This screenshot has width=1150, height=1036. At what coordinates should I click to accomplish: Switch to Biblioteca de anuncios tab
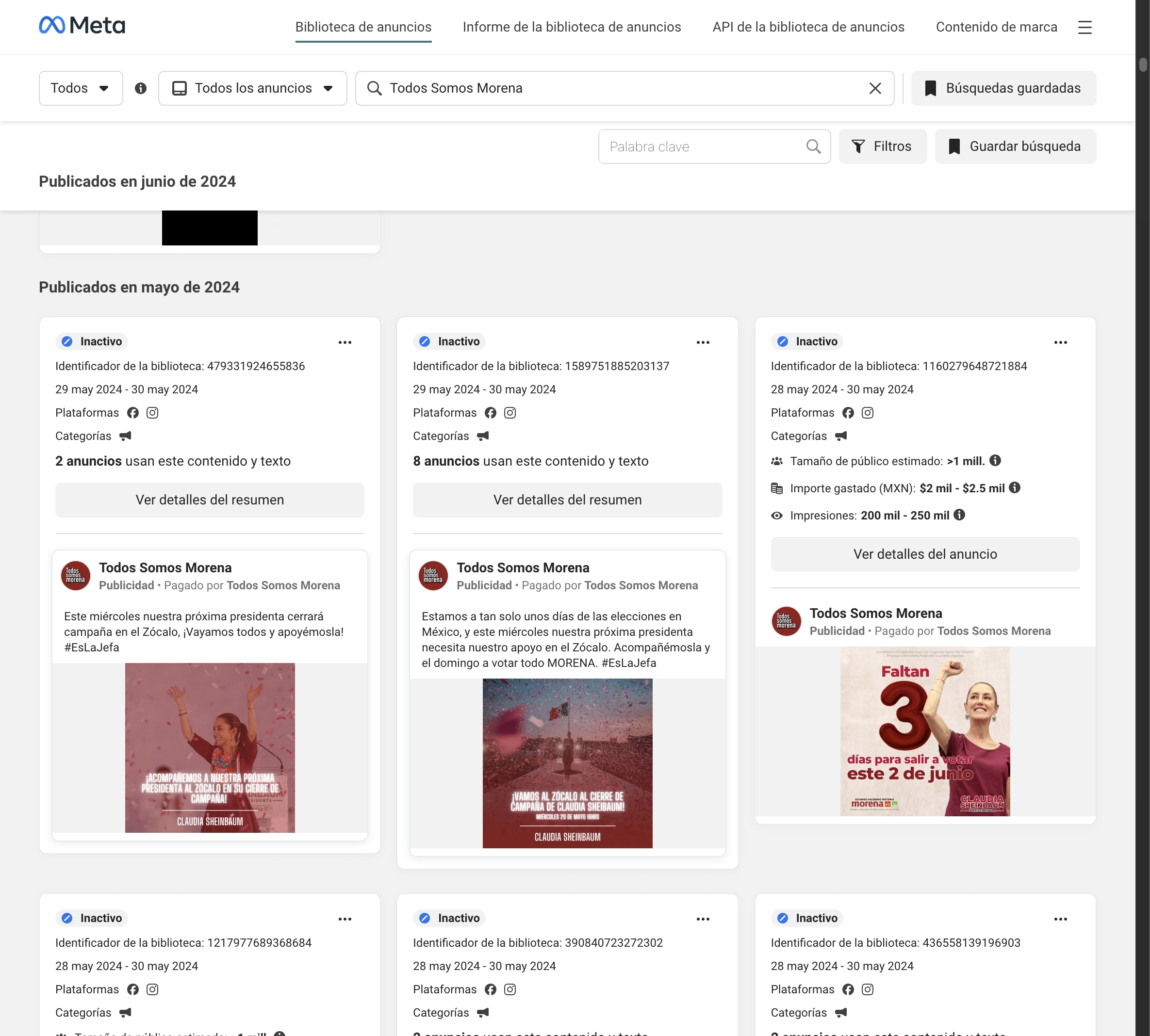(363, 27)
